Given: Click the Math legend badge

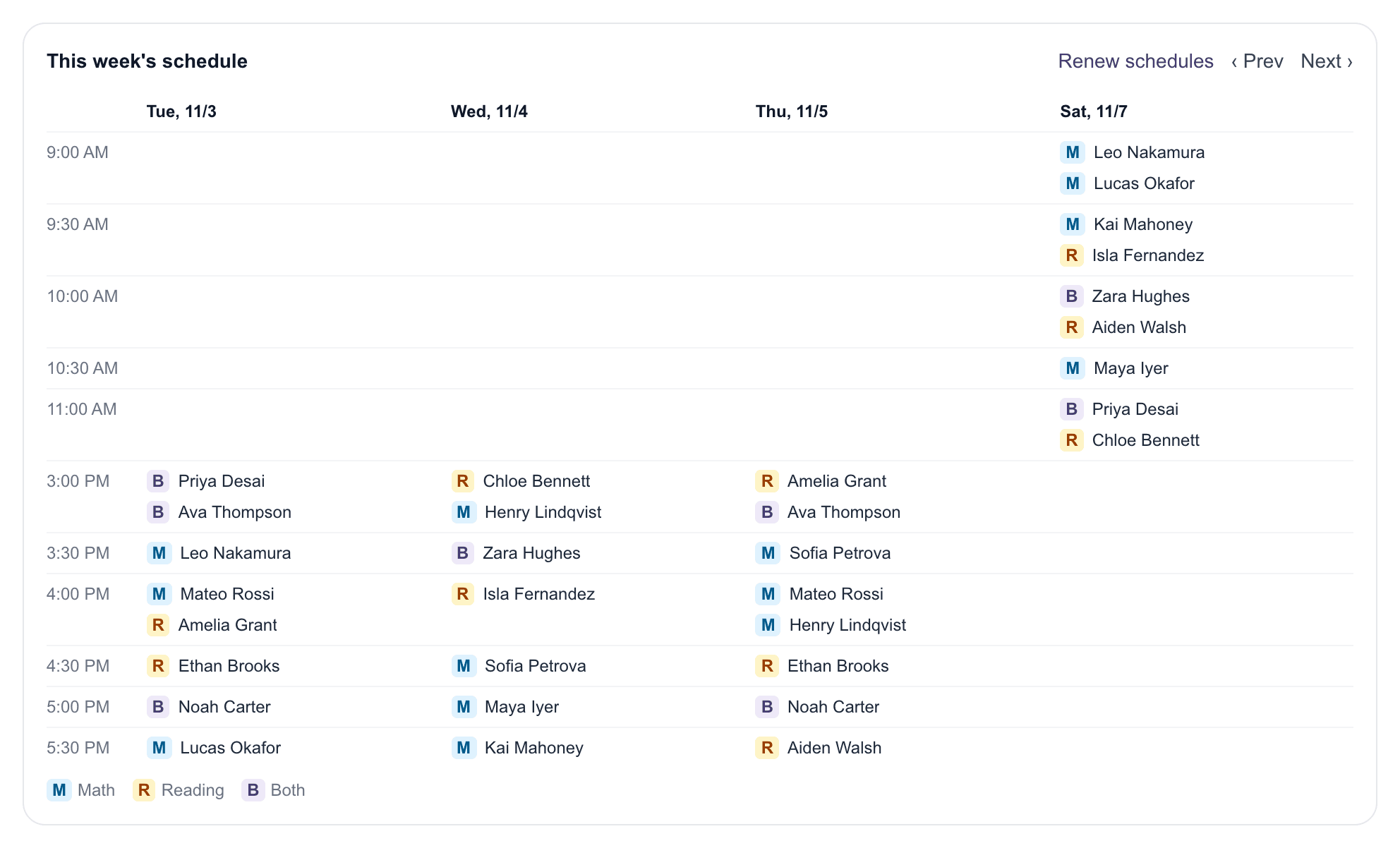Looking at the screenshot, I should point(59,790).
